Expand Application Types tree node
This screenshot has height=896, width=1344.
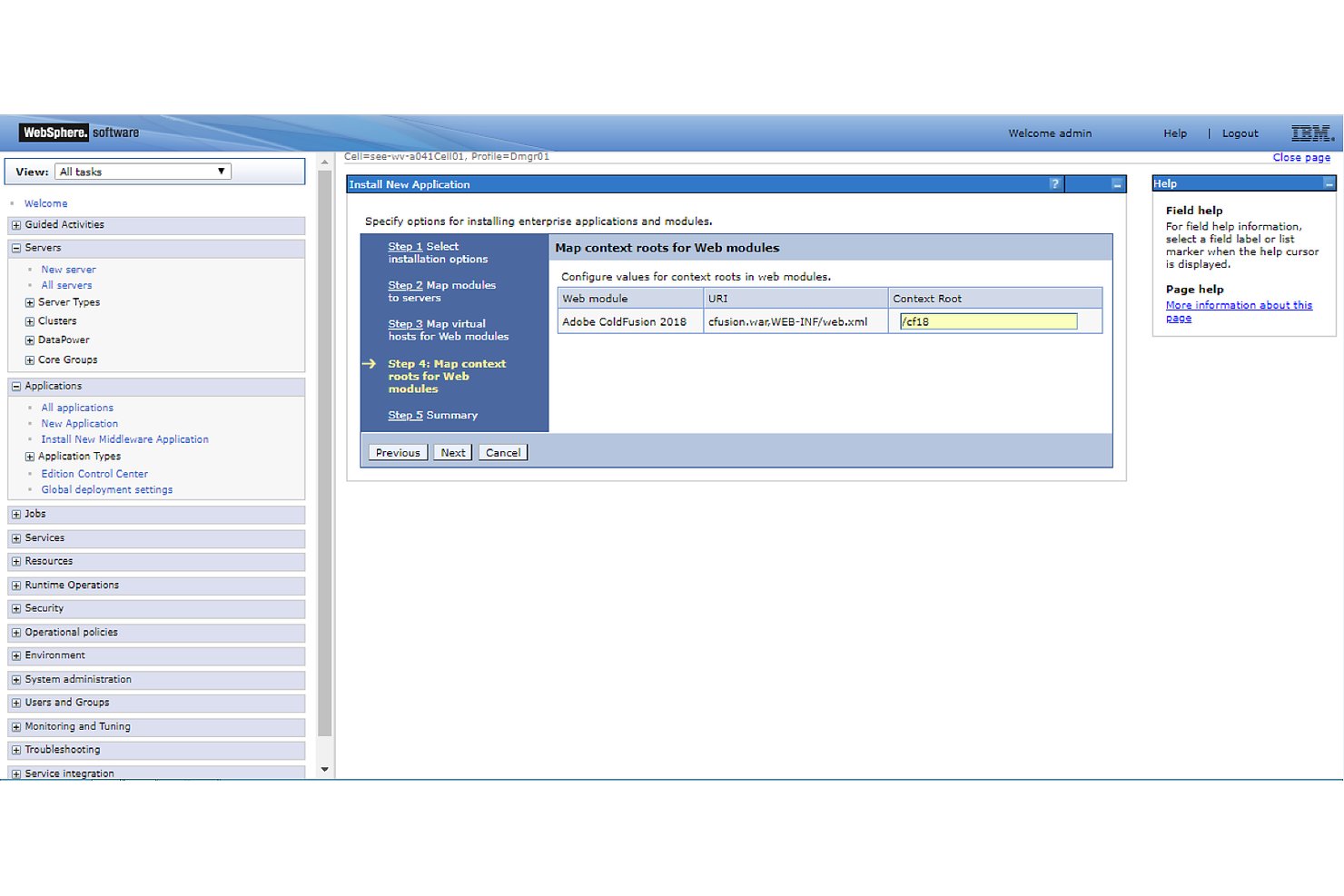tap(30, 457)
